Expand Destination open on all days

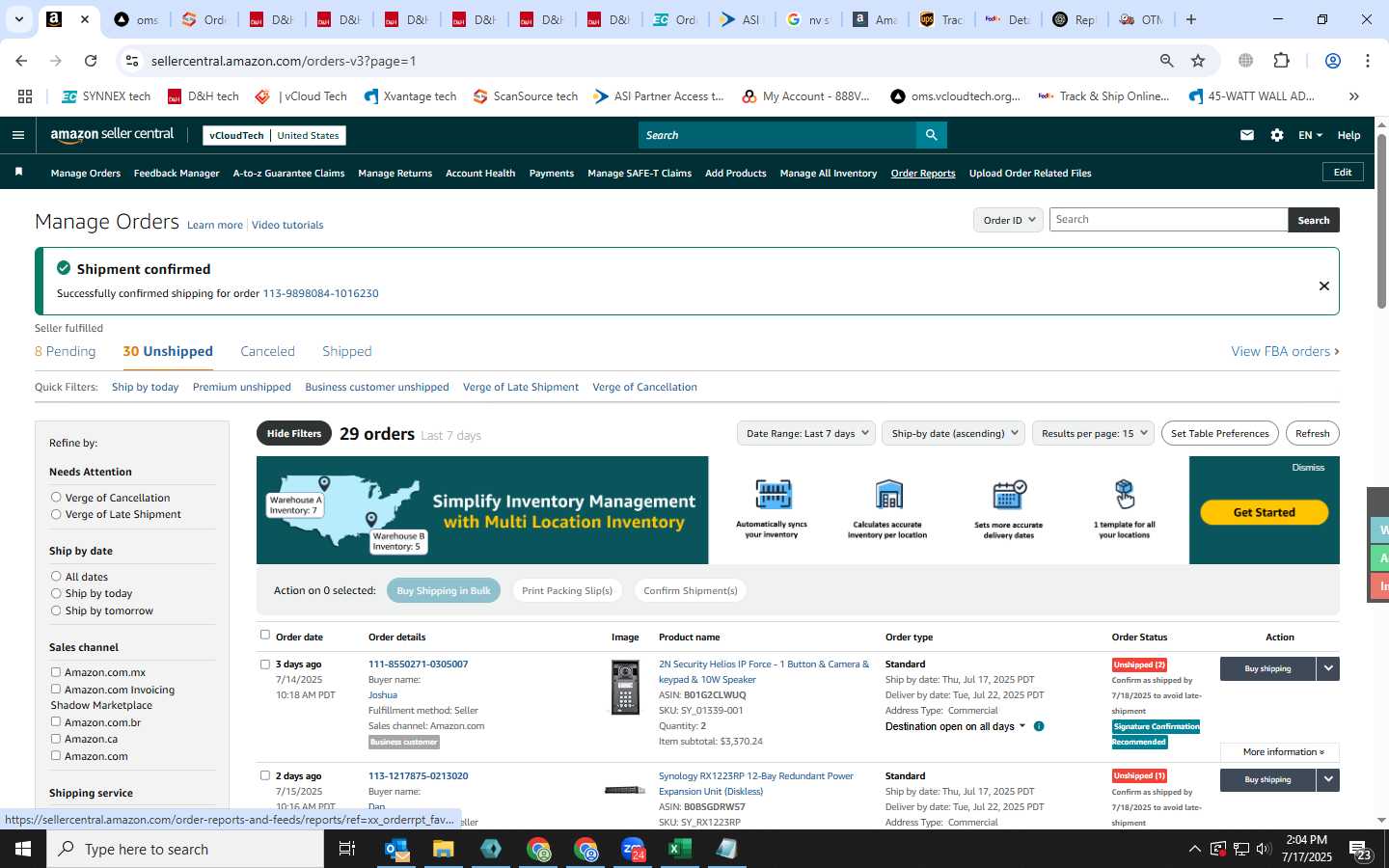[x=955, y=726]
